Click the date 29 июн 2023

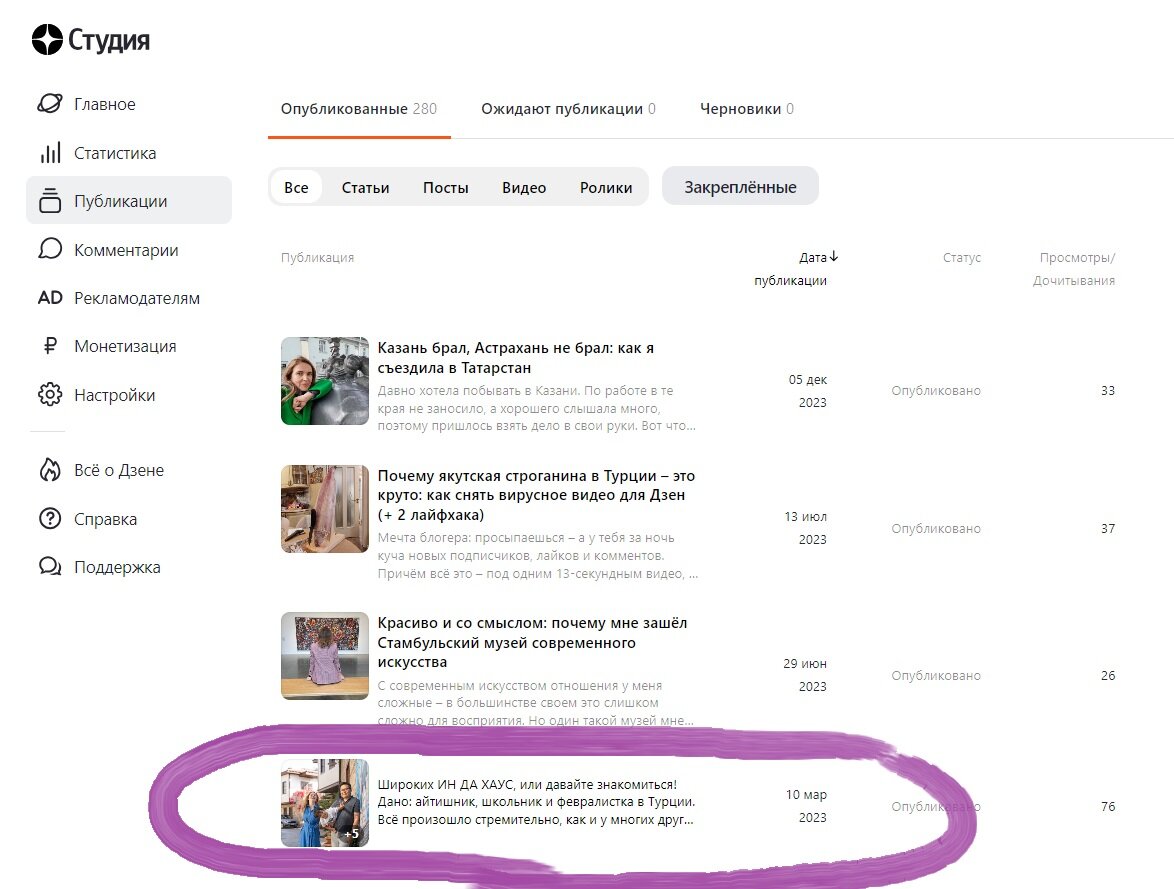click(805, 674)
